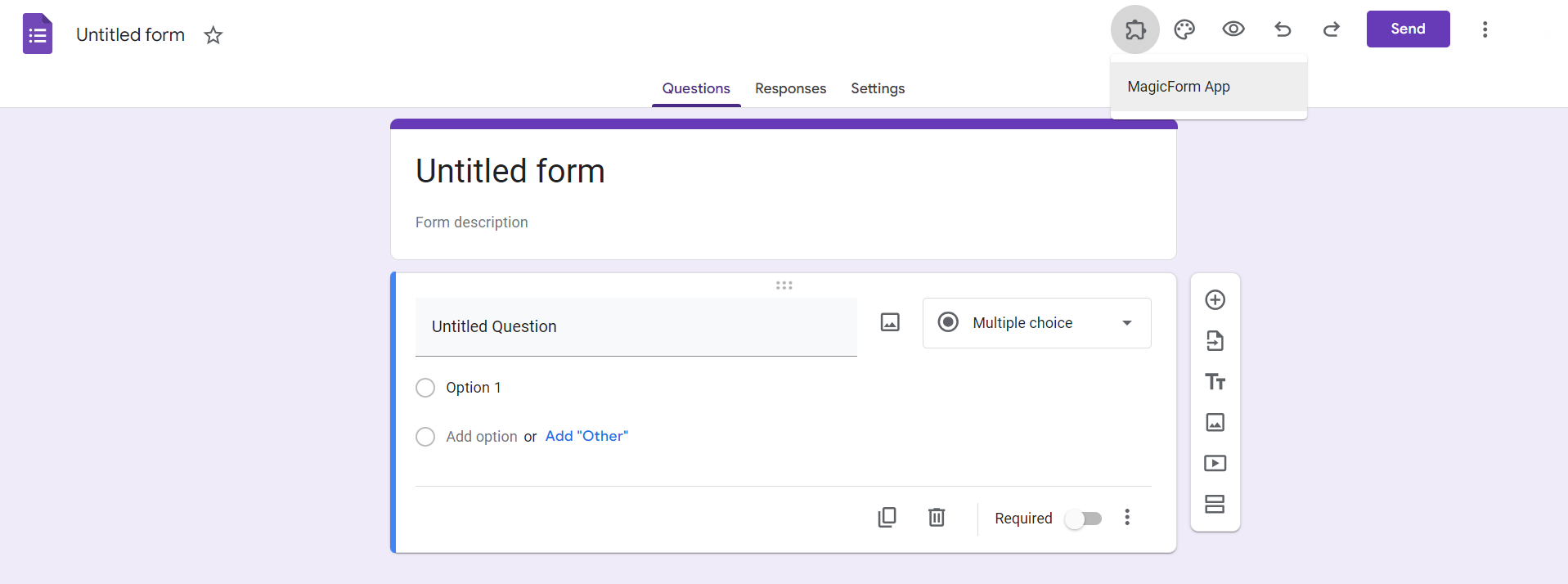Toggle the Required switch
The image size is (1568, 584).
pyautogui.click(x=1084, y=519)
